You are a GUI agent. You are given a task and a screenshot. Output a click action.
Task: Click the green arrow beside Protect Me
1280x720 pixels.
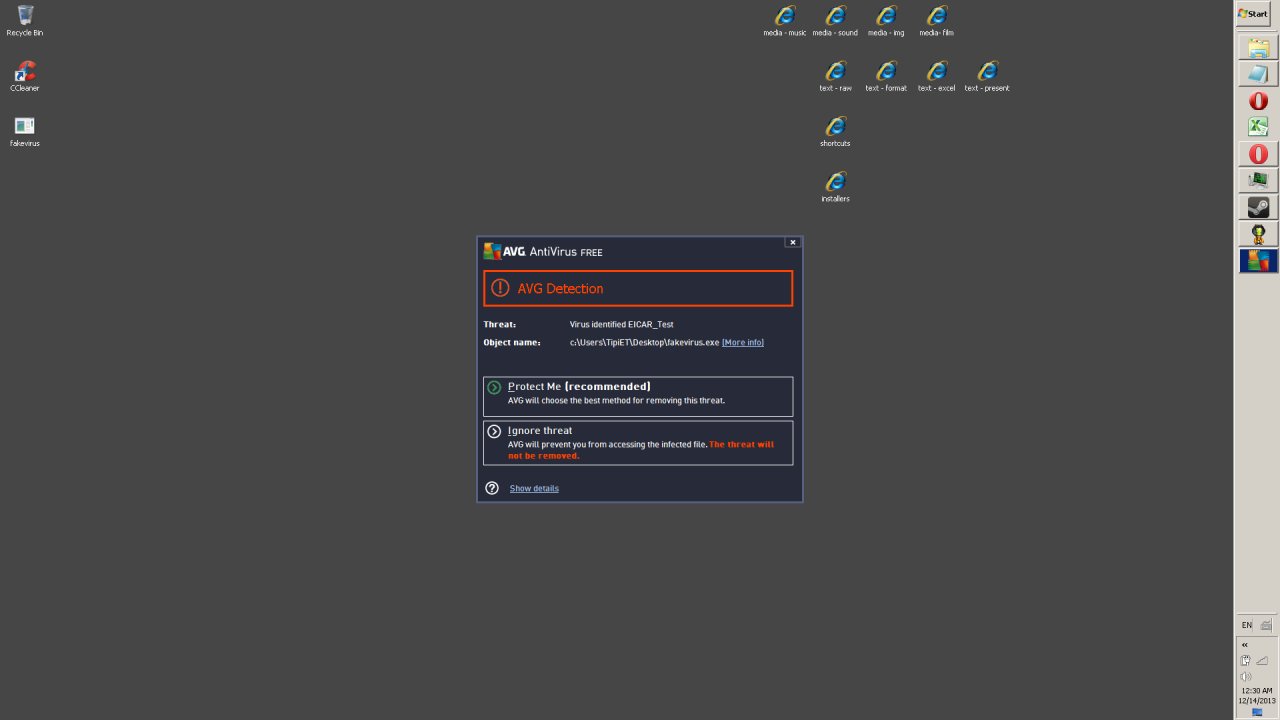(x=494, y=387)
